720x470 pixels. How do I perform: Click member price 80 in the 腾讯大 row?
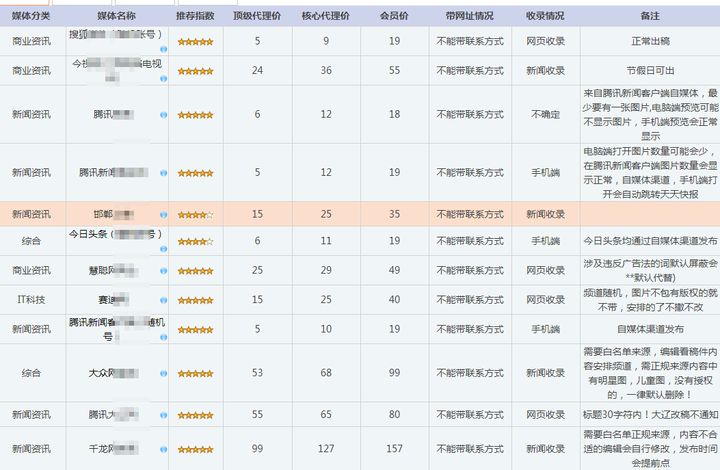click(x=394, y=414)
